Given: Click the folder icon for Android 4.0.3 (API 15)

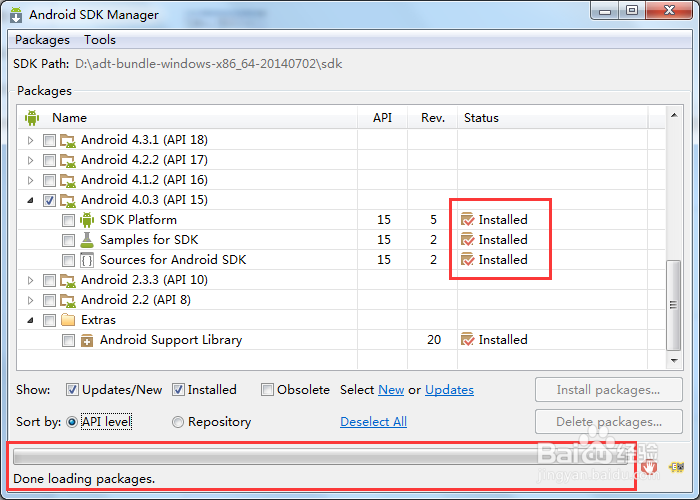Looking at the screenshot, I should (x=68, y=200).
